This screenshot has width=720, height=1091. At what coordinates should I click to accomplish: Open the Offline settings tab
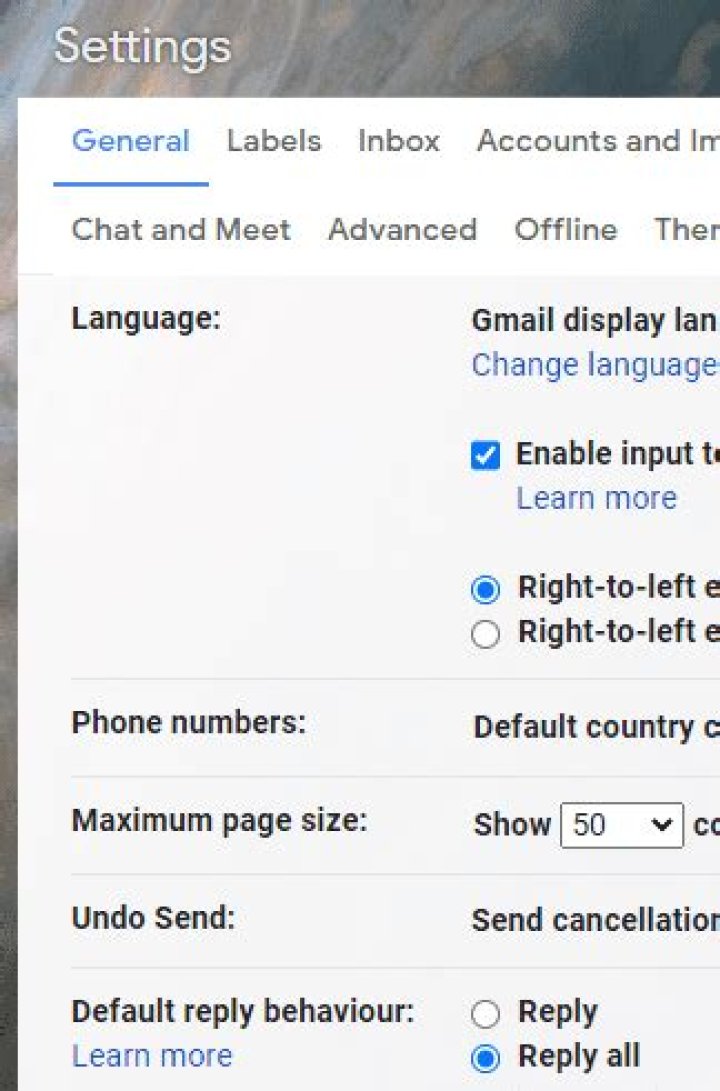[x=565, y=230]
